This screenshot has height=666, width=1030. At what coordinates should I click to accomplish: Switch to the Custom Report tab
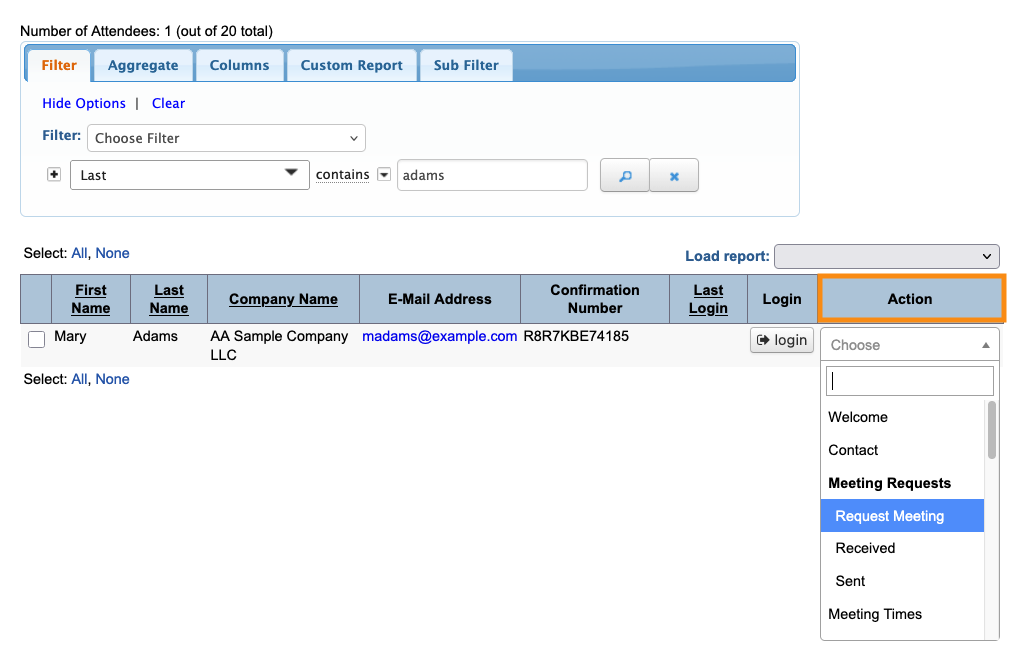tap(351, 65)
